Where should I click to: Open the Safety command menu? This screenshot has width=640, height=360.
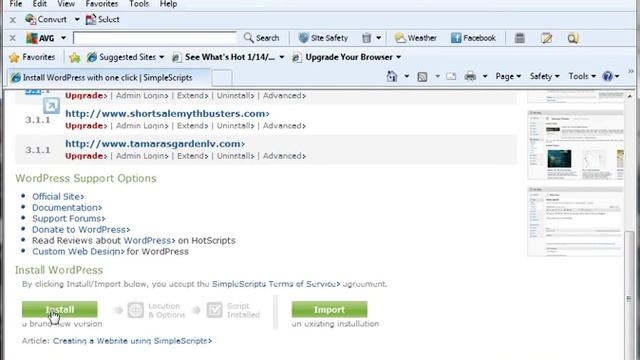point(544,76)
